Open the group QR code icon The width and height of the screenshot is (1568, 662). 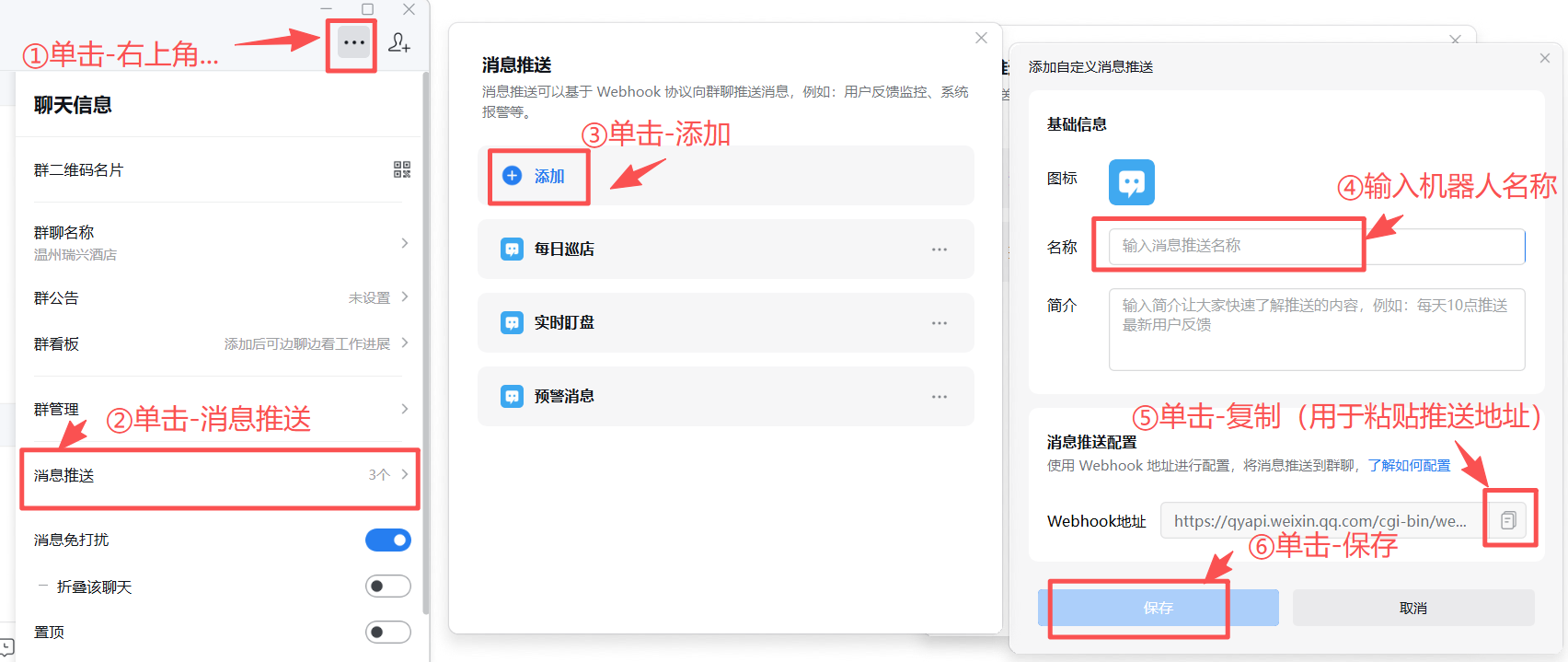(x=402, y=169)
